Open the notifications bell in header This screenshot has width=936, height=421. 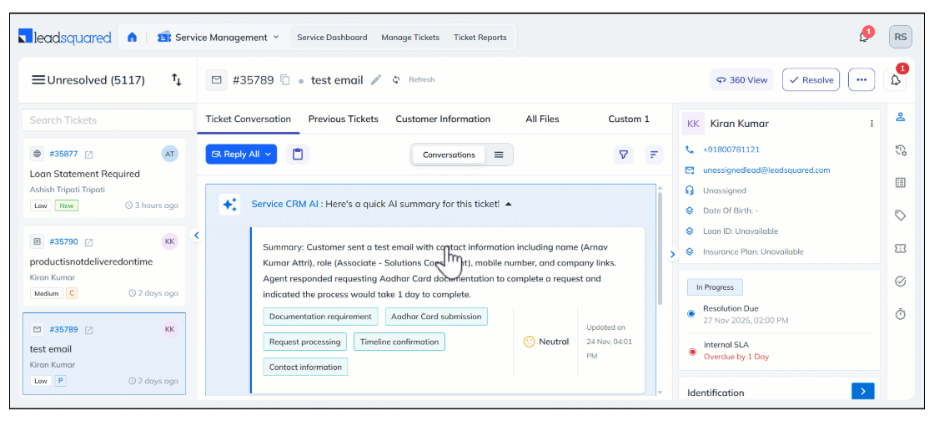pyautogui.click(x=864, y=37)
